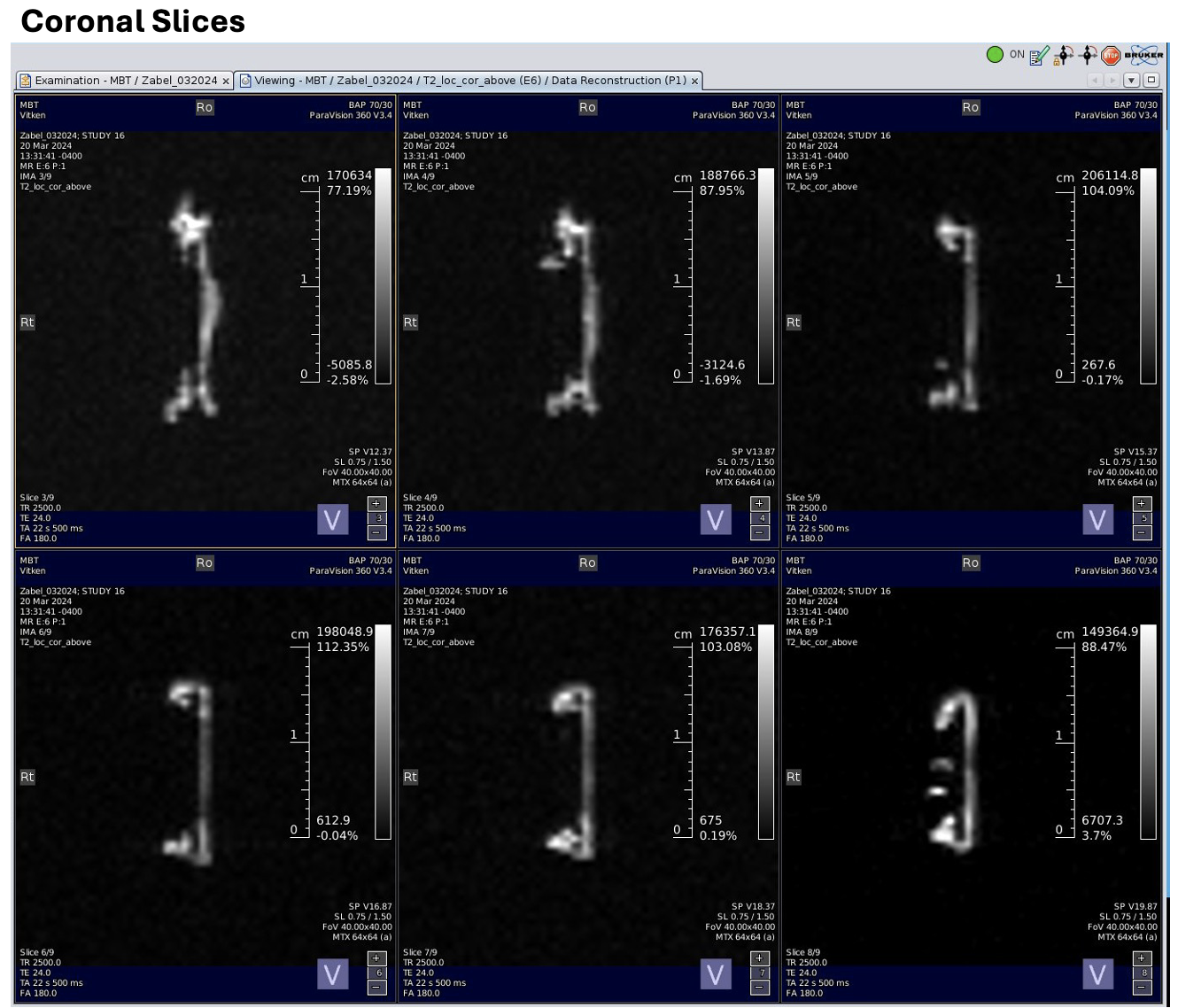Click the adjustment icon with padlock

pos(1064,56)
